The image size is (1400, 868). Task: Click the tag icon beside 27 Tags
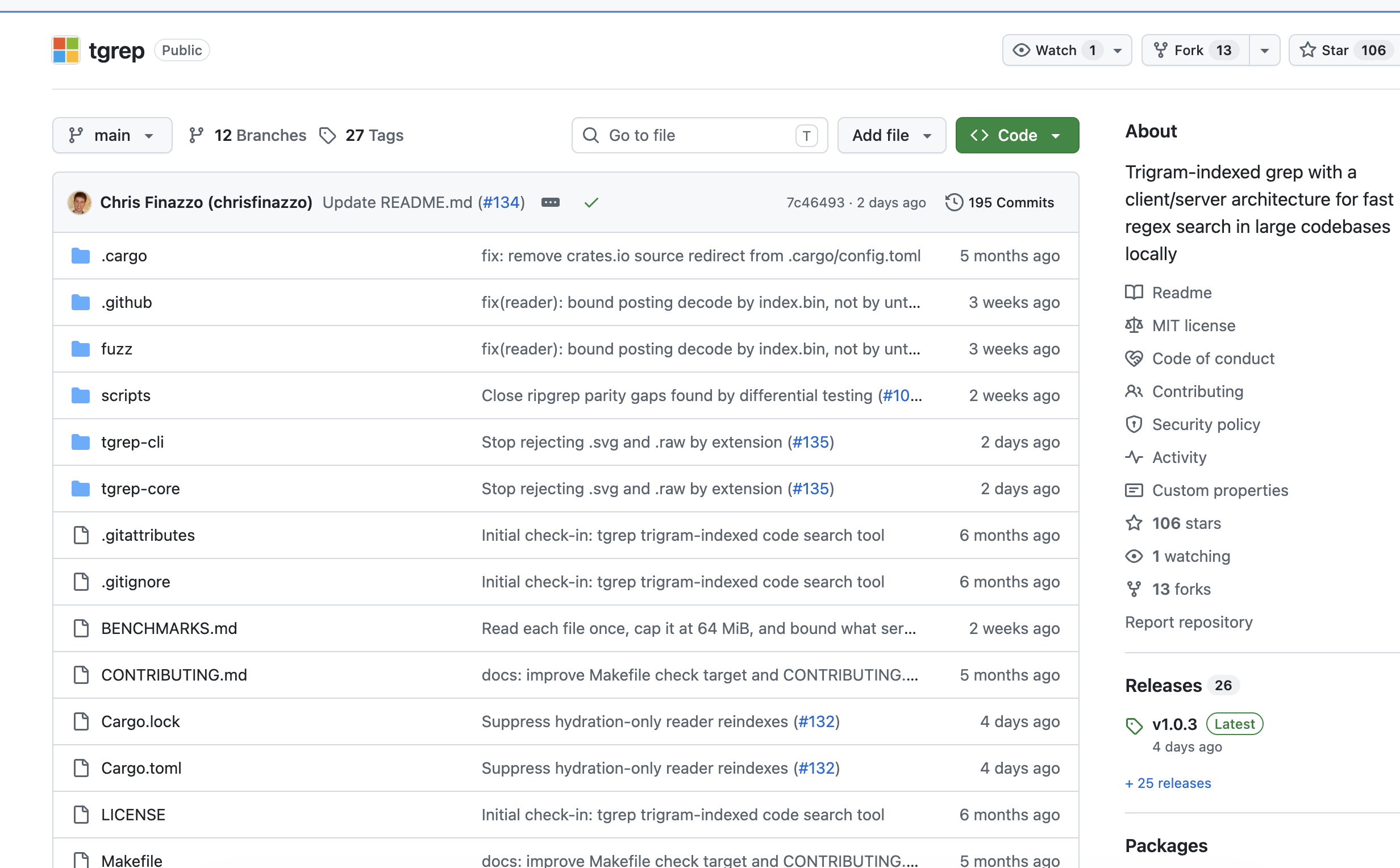point(327,135)
